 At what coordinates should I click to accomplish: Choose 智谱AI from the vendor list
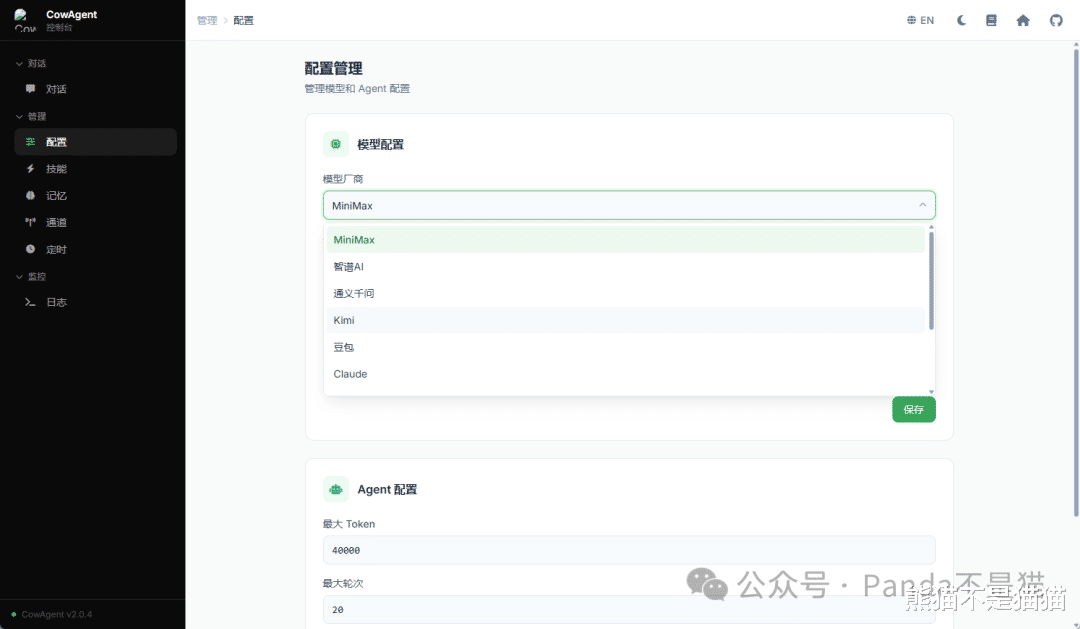click(x=625, y=267)
